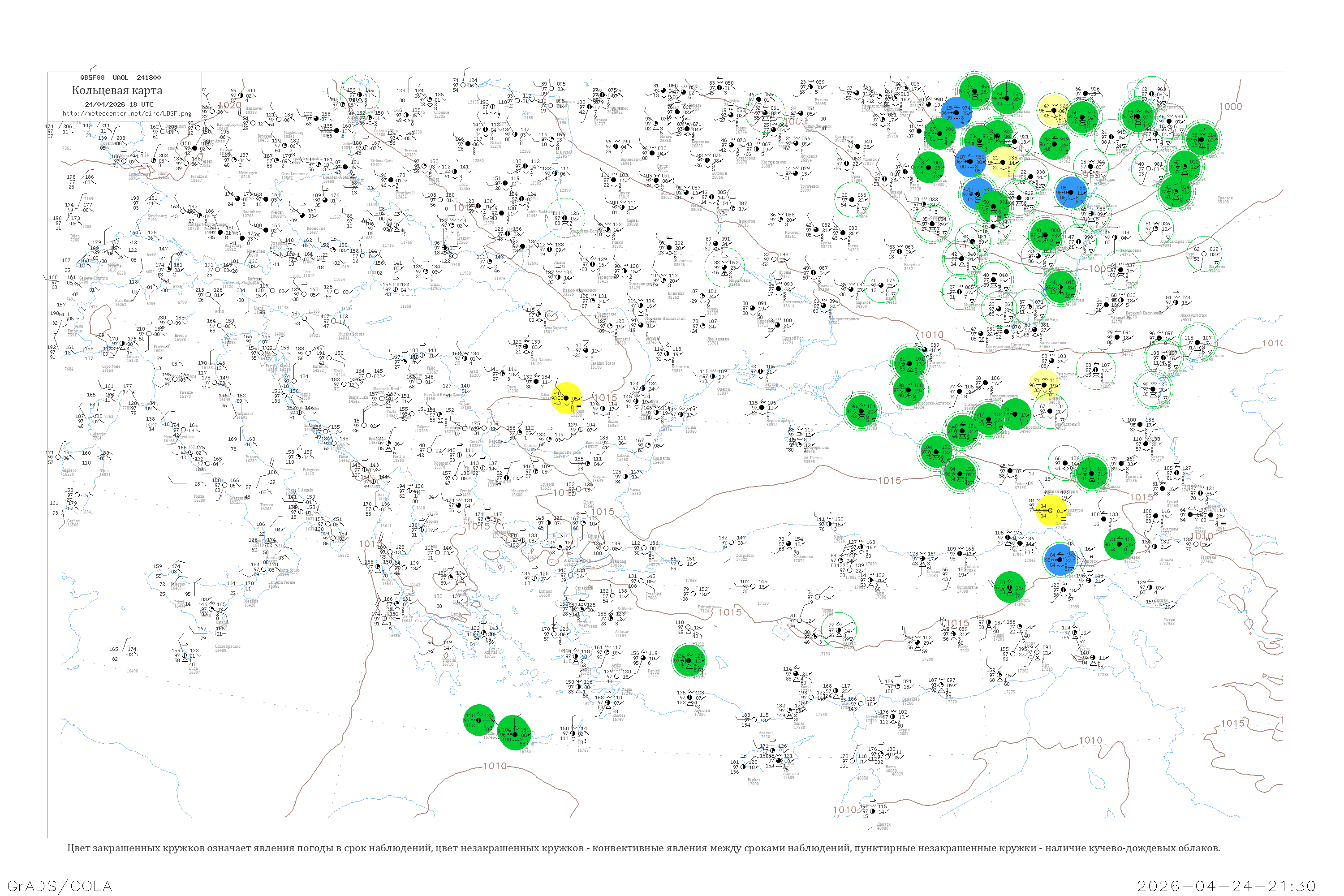This screenshot has width=1344, height=896.
Task: Click green circle at Авангард 28908
Action: tap(1202, 140)
